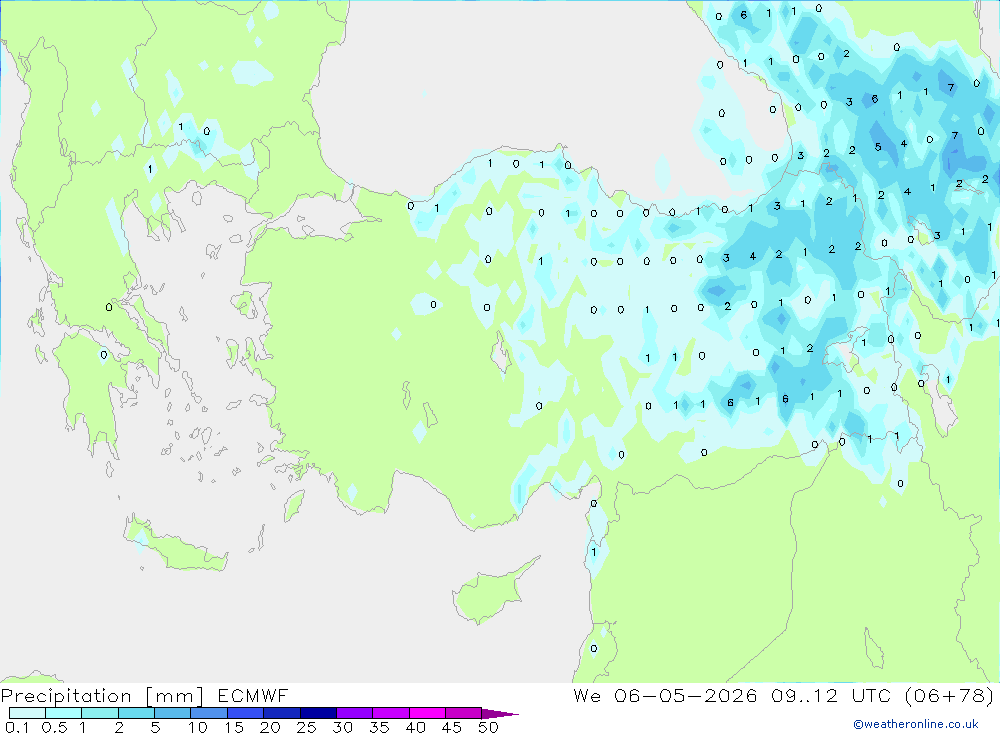Click the legend label '15'
Screen dimensions: 1000x733
pos(234,727)
